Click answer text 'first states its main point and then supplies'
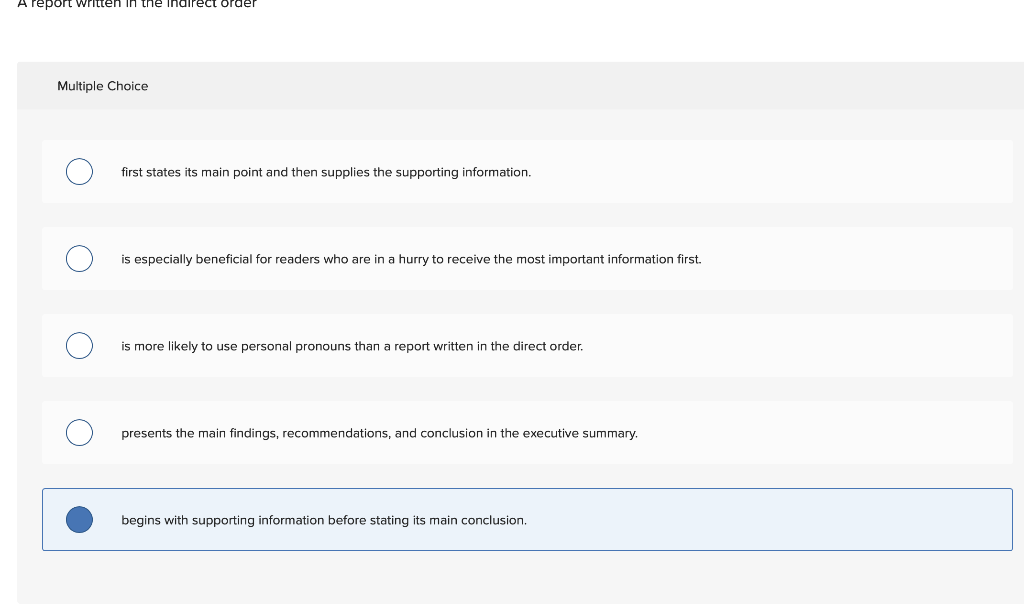Screen dimensions: 1024x610 (x=326, y=172)
